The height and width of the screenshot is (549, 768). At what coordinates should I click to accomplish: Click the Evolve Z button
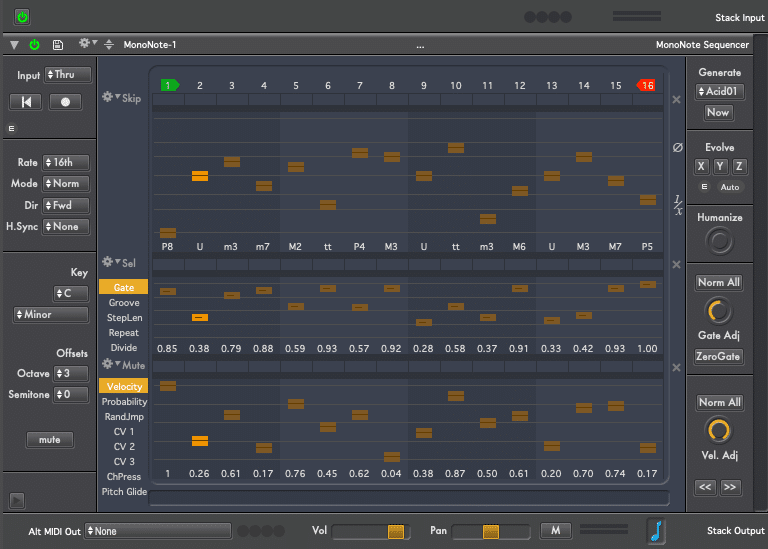pos(739,167)
